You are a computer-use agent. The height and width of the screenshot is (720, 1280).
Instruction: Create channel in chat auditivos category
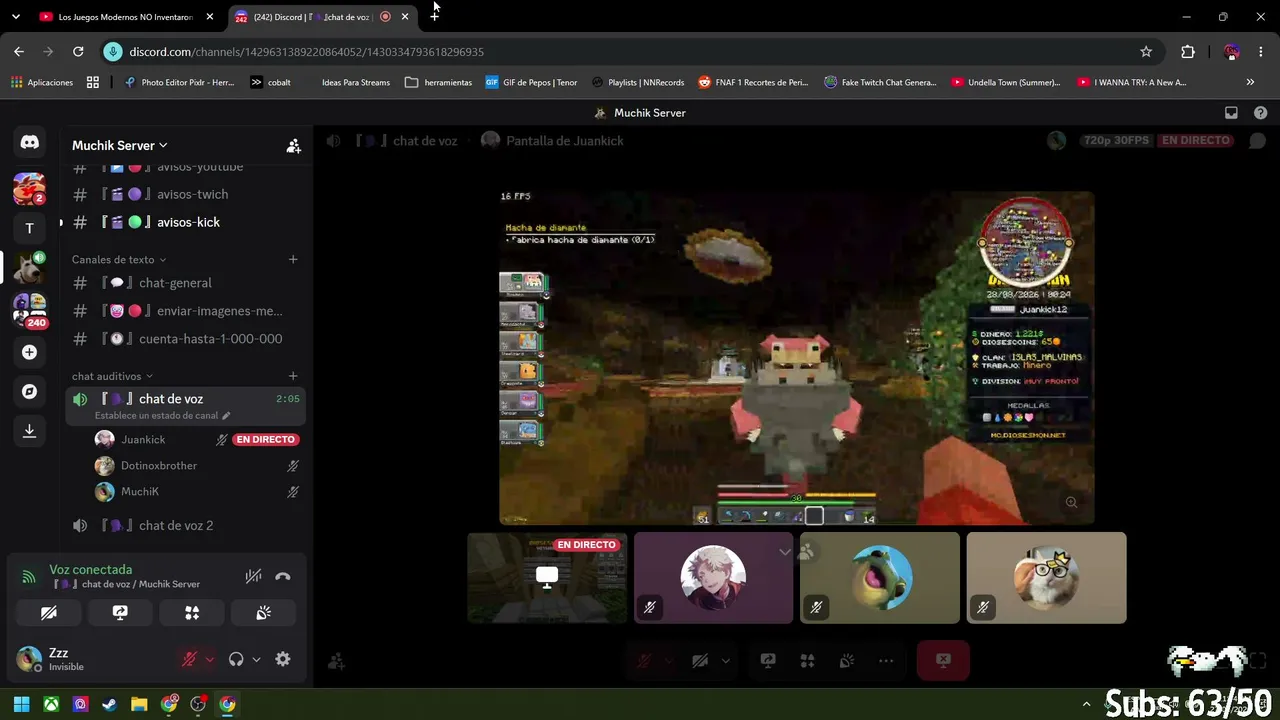coord(293,376)
